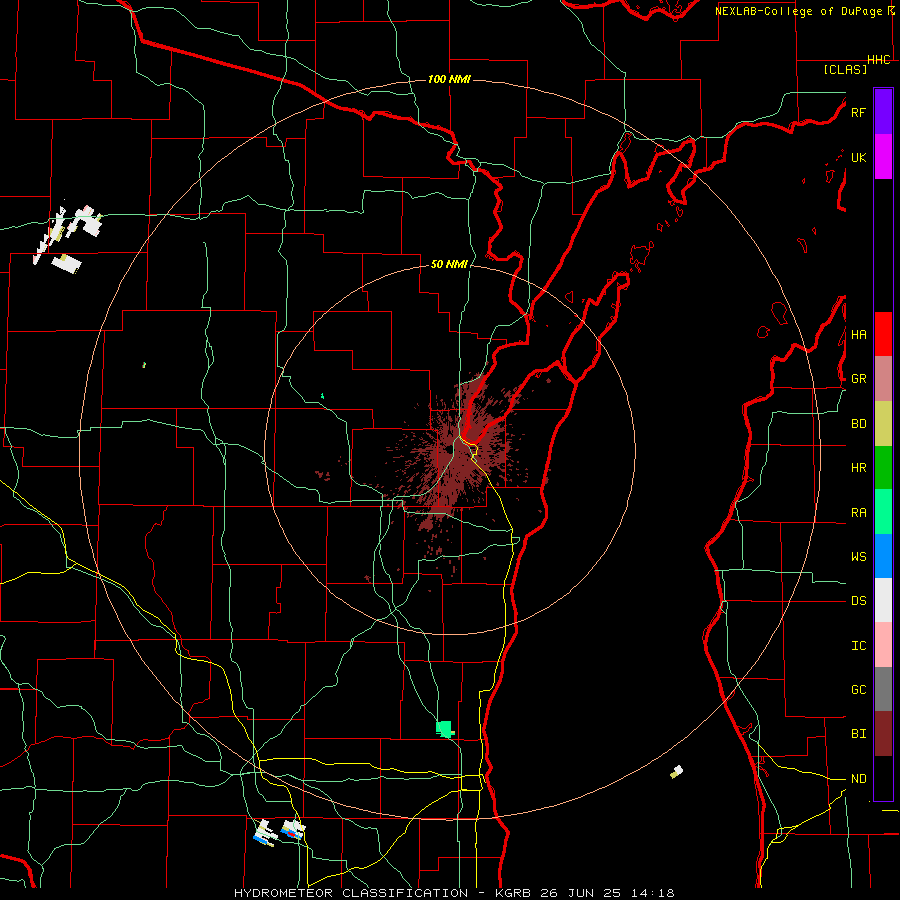900x900 pixels.
Task: Click the small white echo over the lake
Action: tap(677, 771)
